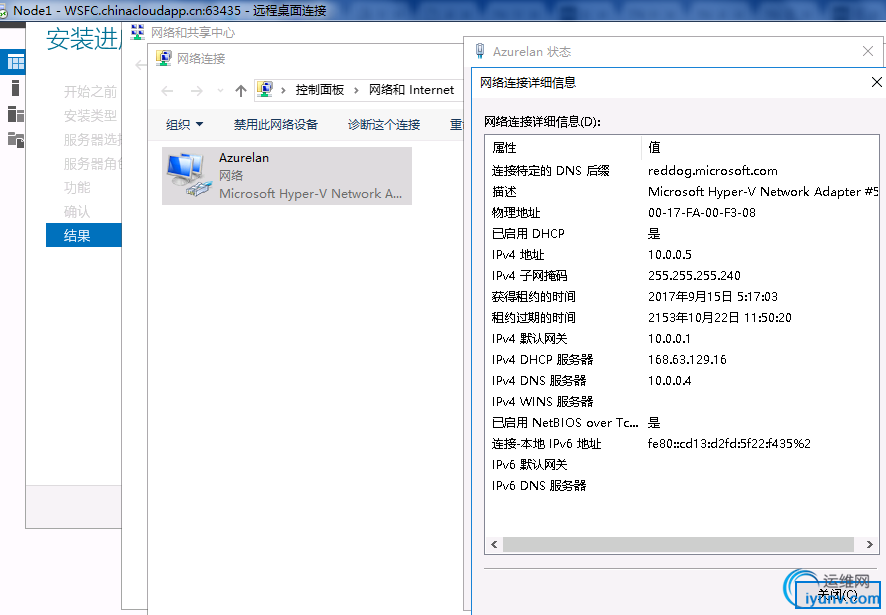Select 安装类型 step in install wizard
The height and width of the screenshot is (615, 886).
(x=90, y=116)
